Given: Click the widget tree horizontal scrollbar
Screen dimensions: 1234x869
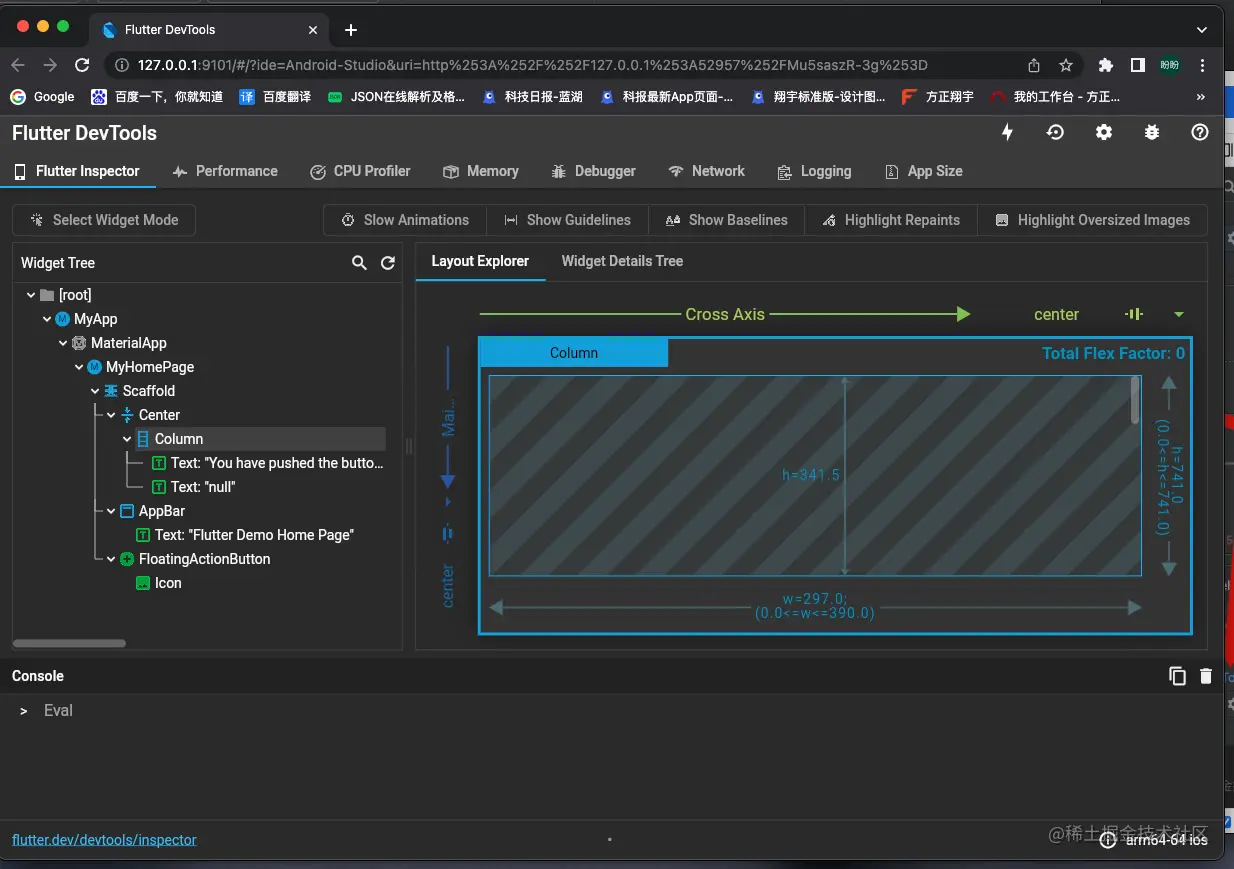Looking at the screenshot, I should 69,643.
